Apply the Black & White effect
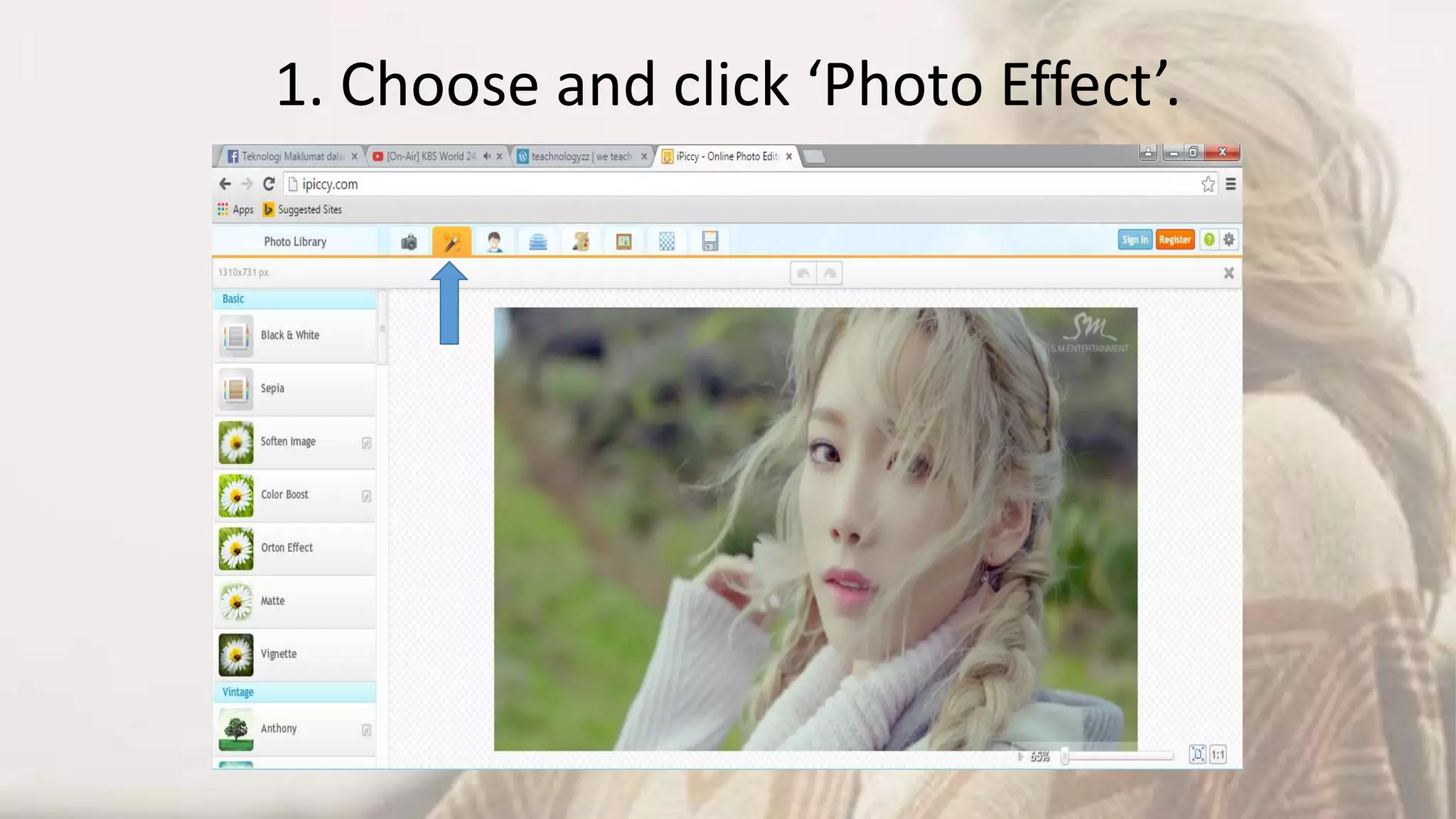This screenshot has width=1456, height=819. click(x=294, y=336)
